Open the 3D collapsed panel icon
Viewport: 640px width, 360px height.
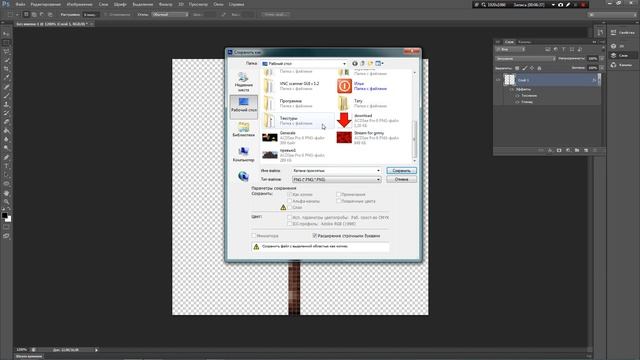click(x=613, y=46)
